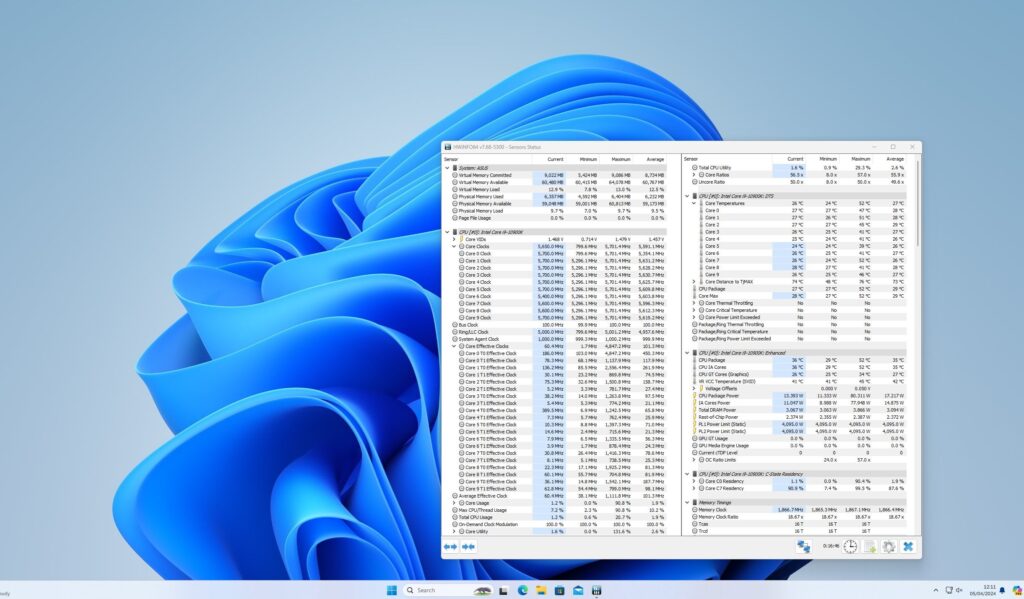1024x599 pixels.
Task: Click the notification bell in system tray
Action: 1002,591
